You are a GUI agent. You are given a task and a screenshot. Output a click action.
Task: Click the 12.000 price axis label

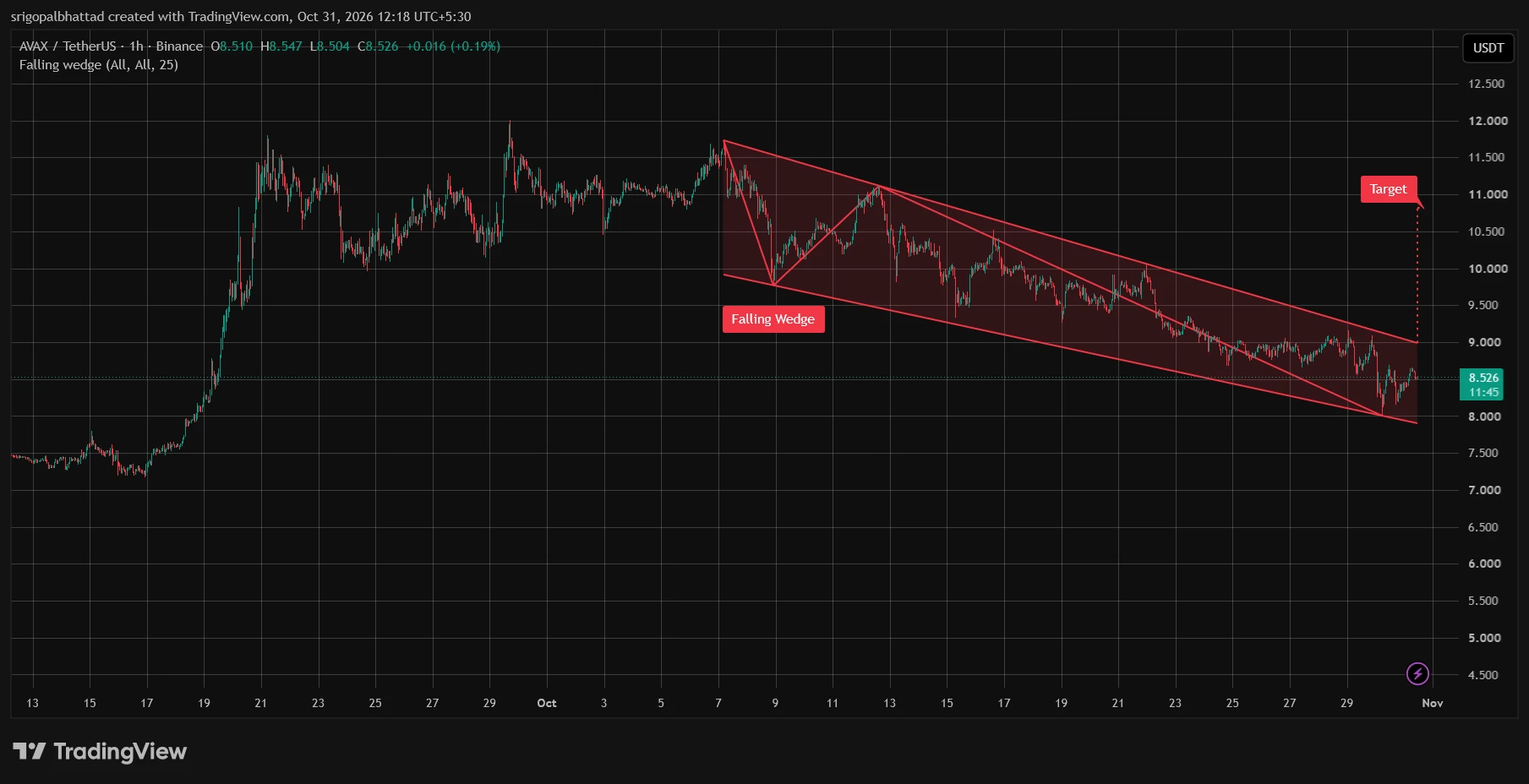coord(1488,121)
